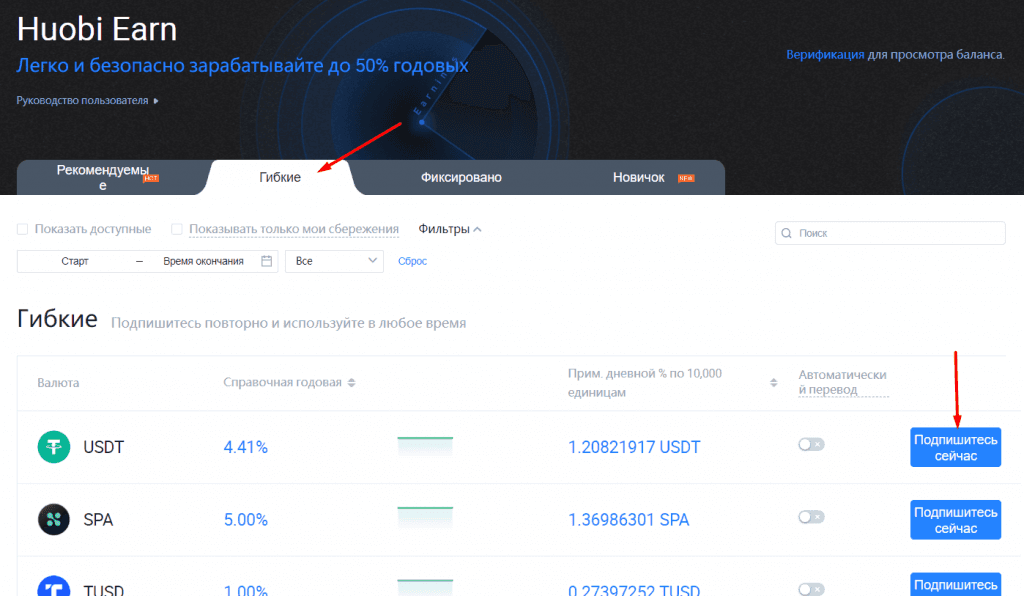Viewport: 1024px width, 596px height.
Task: Click the Валюта column header
Action: click(x=58, y=383)
